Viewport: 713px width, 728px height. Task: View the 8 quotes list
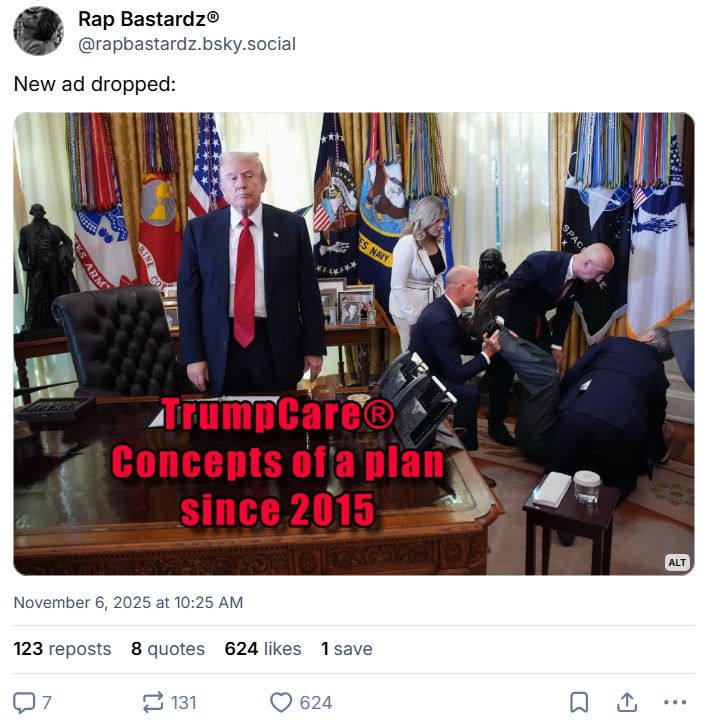[x=168, y=649]
